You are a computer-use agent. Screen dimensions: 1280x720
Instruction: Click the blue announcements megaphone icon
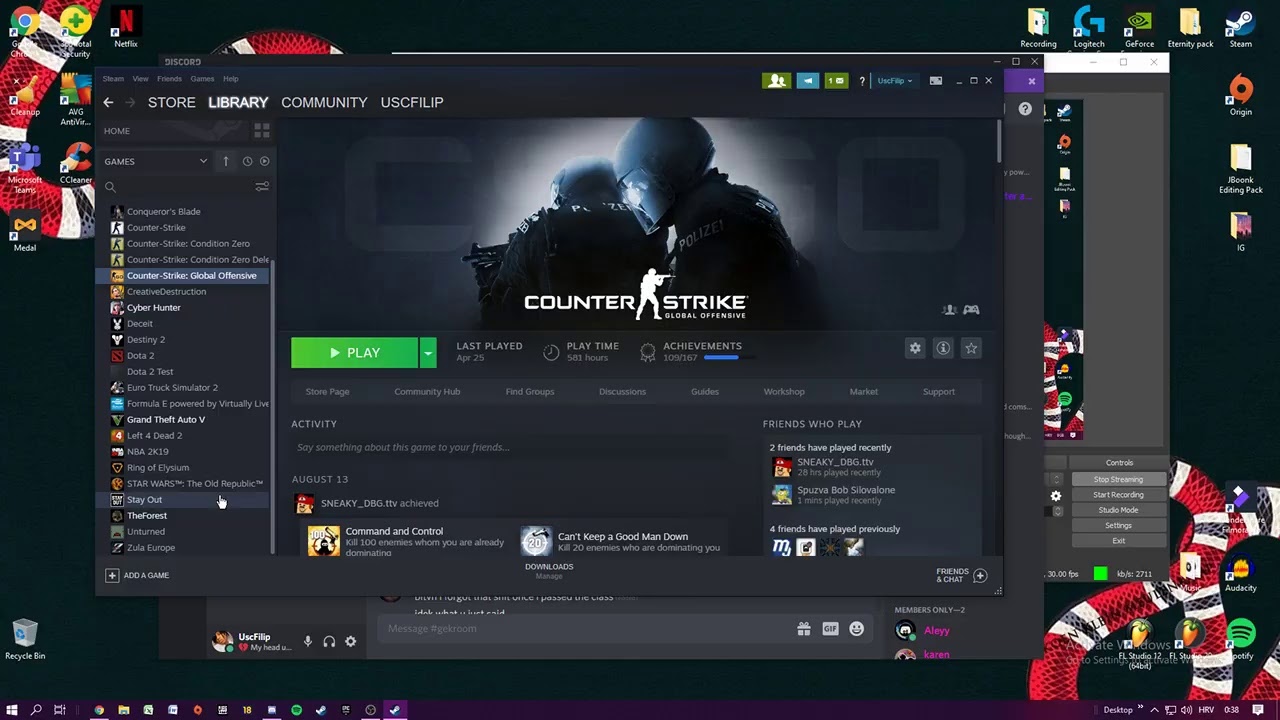coord(808,81)
